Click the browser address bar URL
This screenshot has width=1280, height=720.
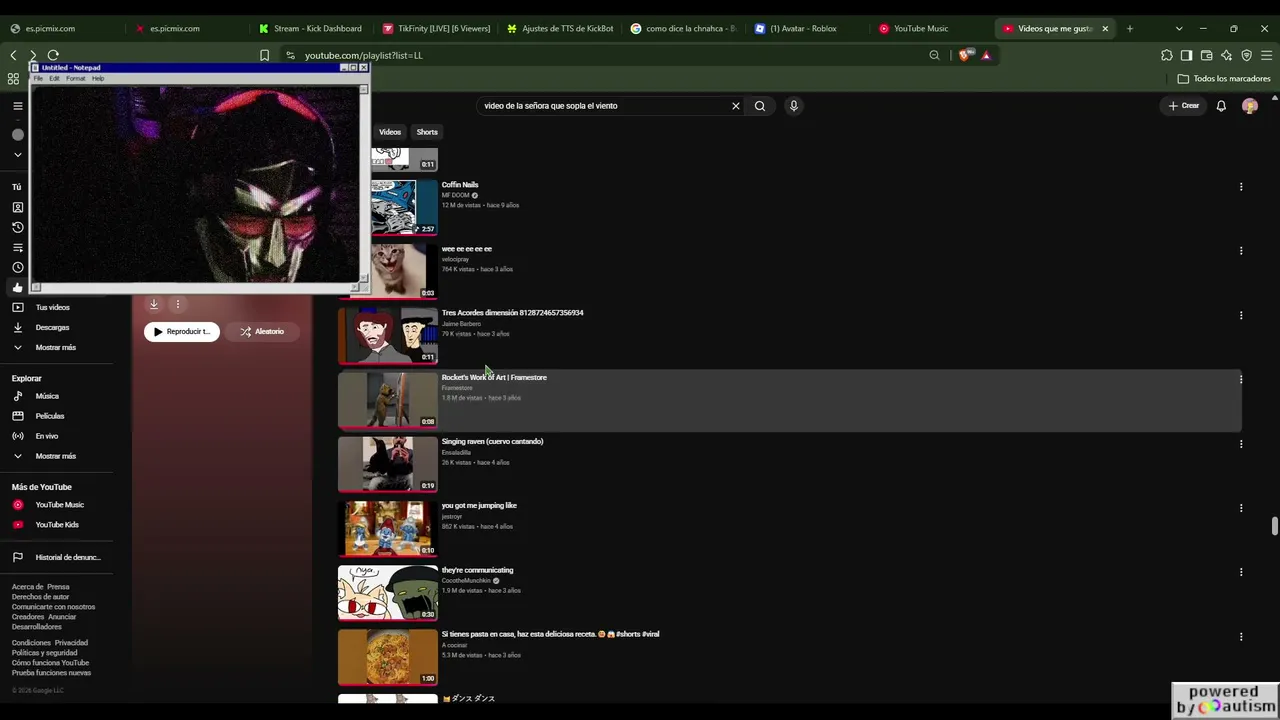(x=364, y=55)
